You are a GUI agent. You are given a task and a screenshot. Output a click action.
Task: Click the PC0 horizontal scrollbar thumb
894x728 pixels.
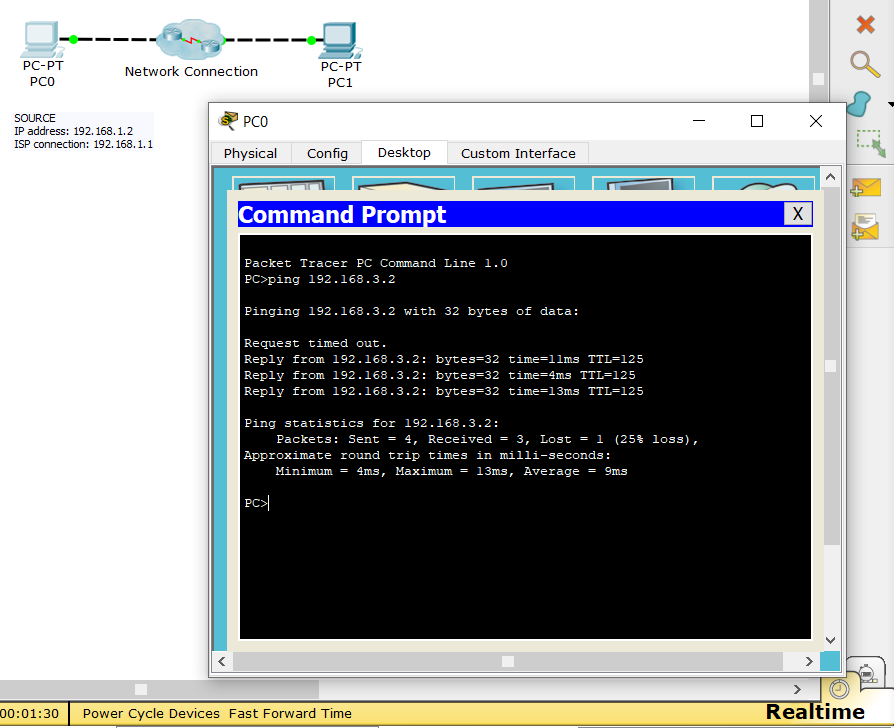tap(507, 661)
